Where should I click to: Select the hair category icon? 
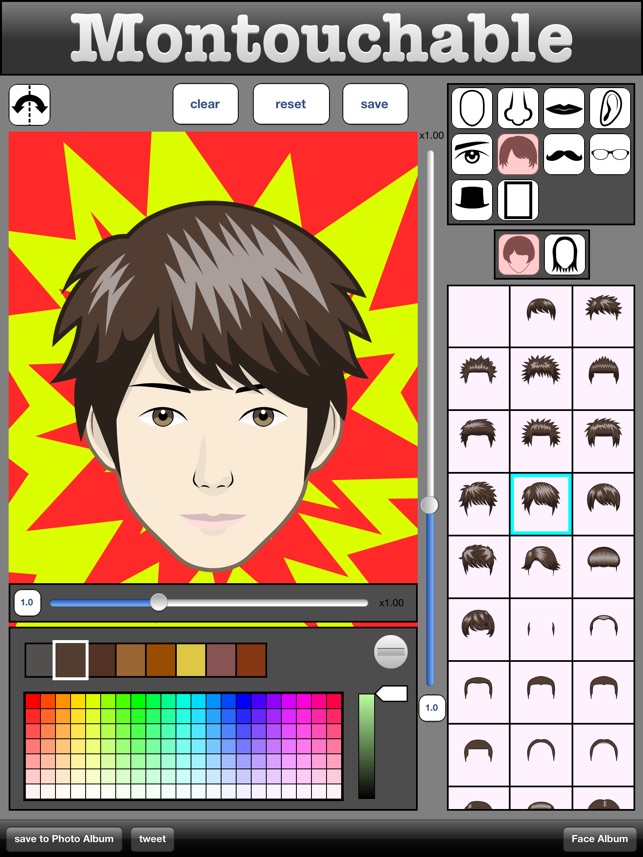(x=518, y=154)
